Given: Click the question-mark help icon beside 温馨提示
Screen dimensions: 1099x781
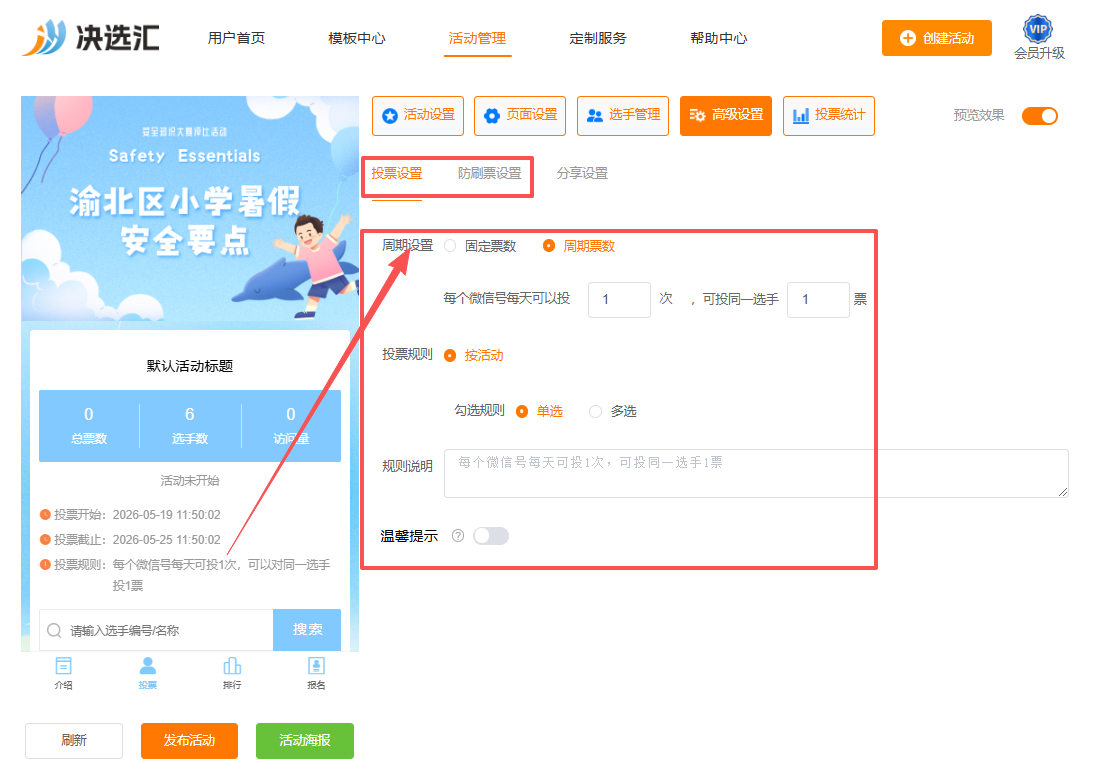Looking at the screenshot, I should coord(458,536).
